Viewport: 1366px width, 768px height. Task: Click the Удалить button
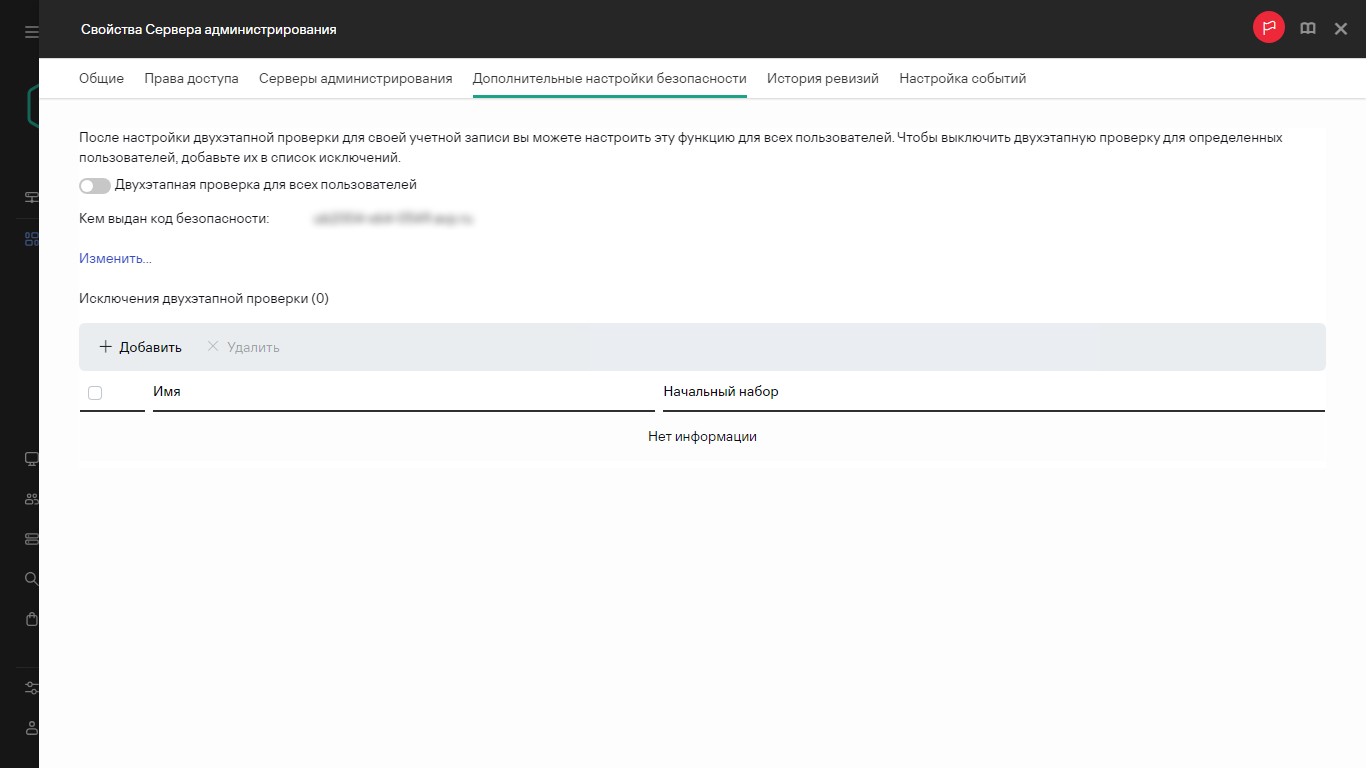[243, 348]
